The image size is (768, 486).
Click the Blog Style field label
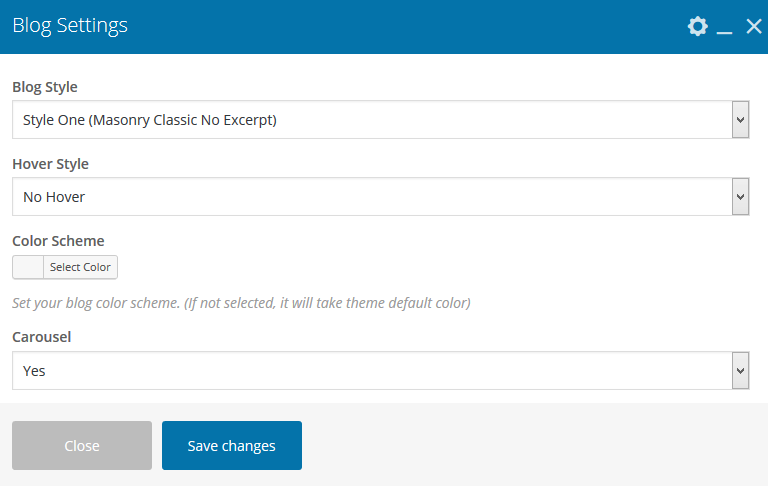(x=45, y=87)
